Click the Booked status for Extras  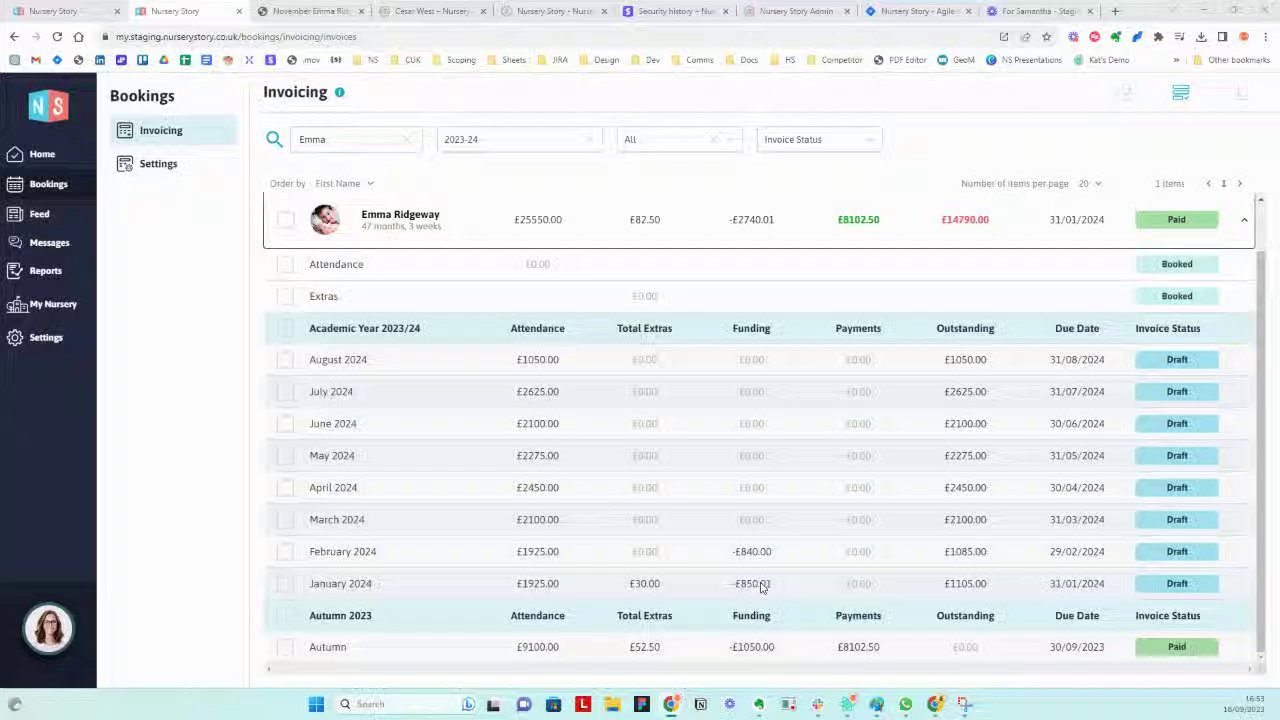pyautogui.click(x=1177, y=296)
